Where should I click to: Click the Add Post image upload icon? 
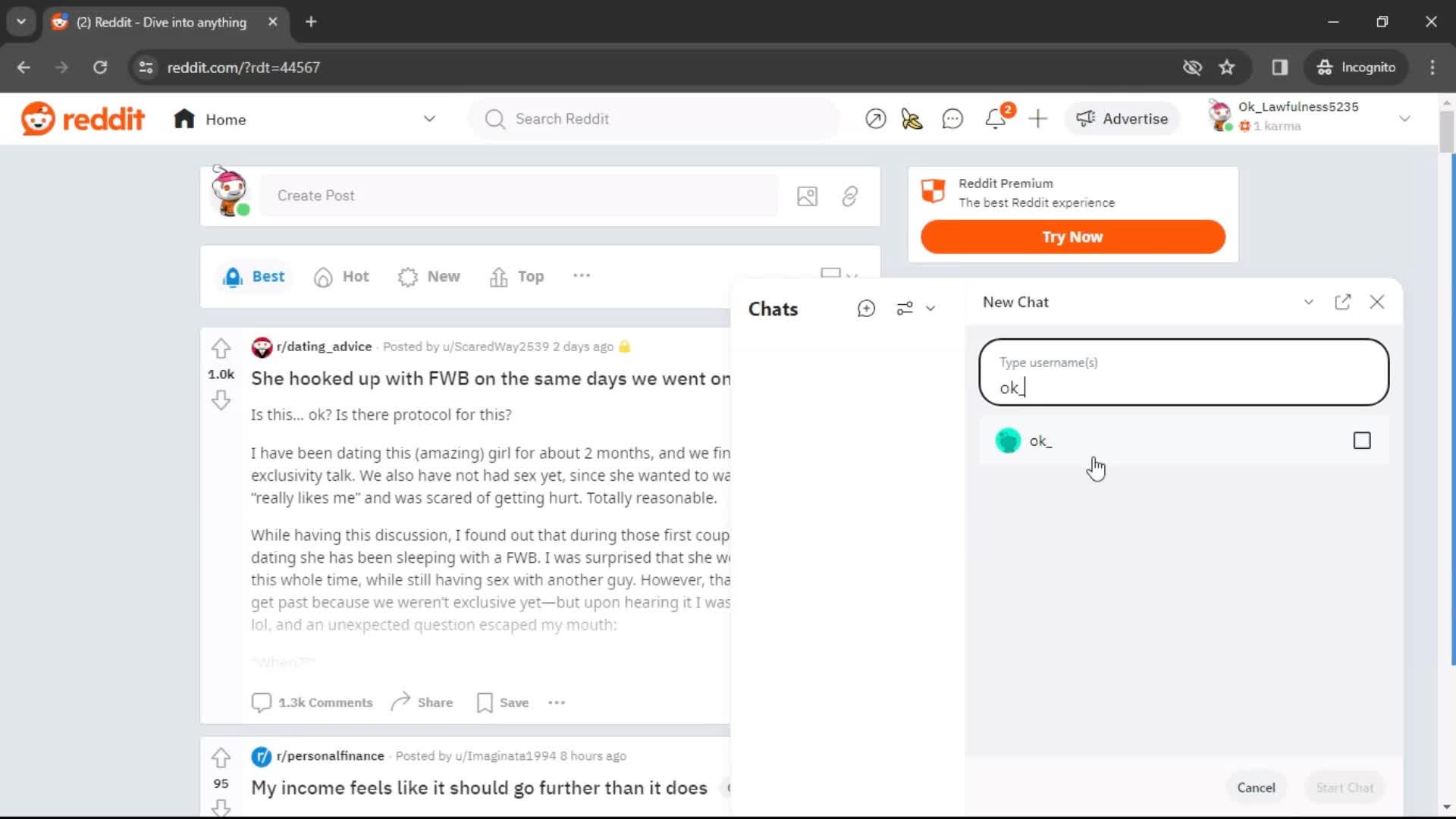tap(808, 195)
